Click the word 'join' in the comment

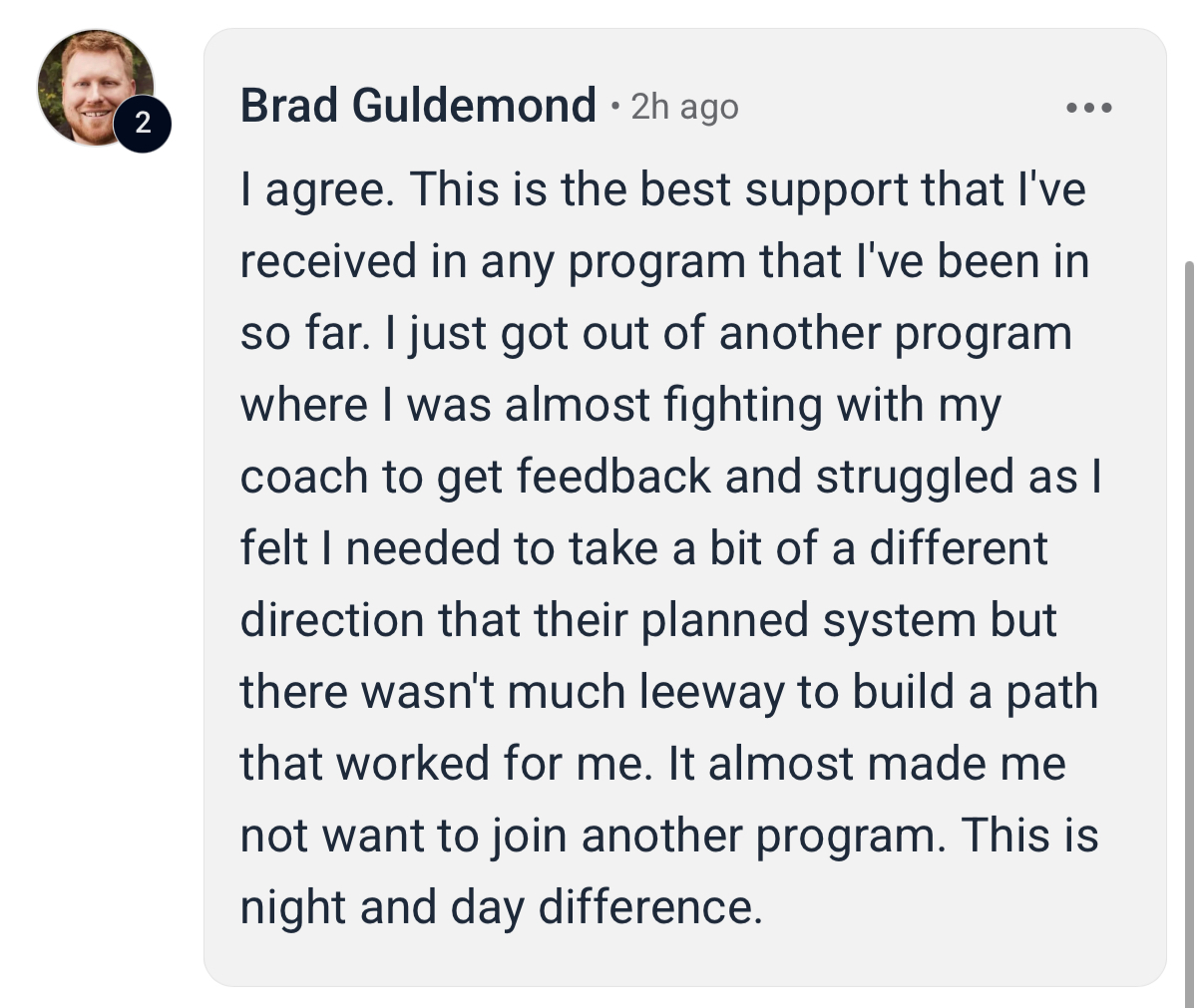pos(530,836)
